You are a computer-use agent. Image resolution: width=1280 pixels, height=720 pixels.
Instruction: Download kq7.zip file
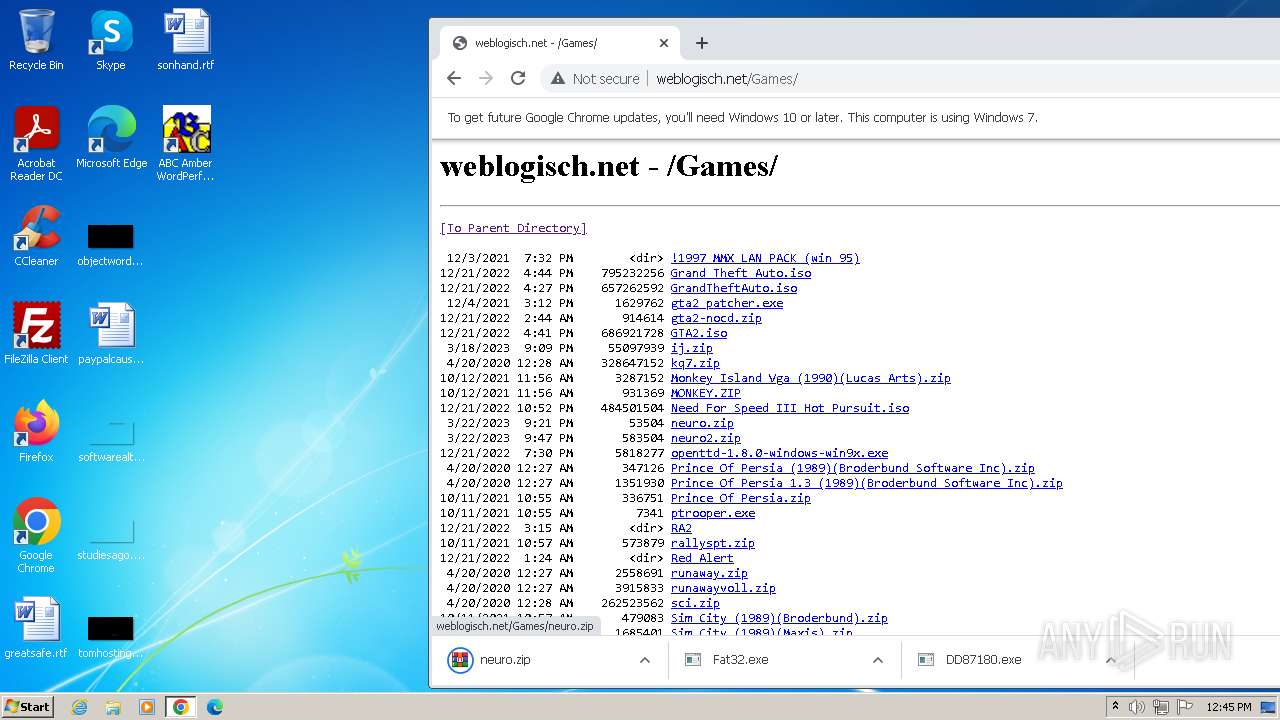(695, 363)
